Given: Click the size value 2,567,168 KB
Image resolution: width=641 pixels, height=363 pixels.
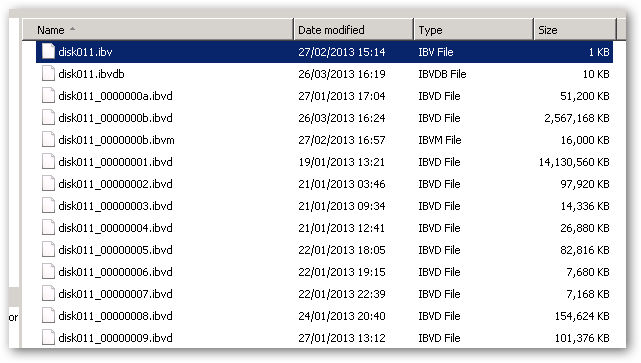Looking at the screenshot, I should tap(577, 118).
